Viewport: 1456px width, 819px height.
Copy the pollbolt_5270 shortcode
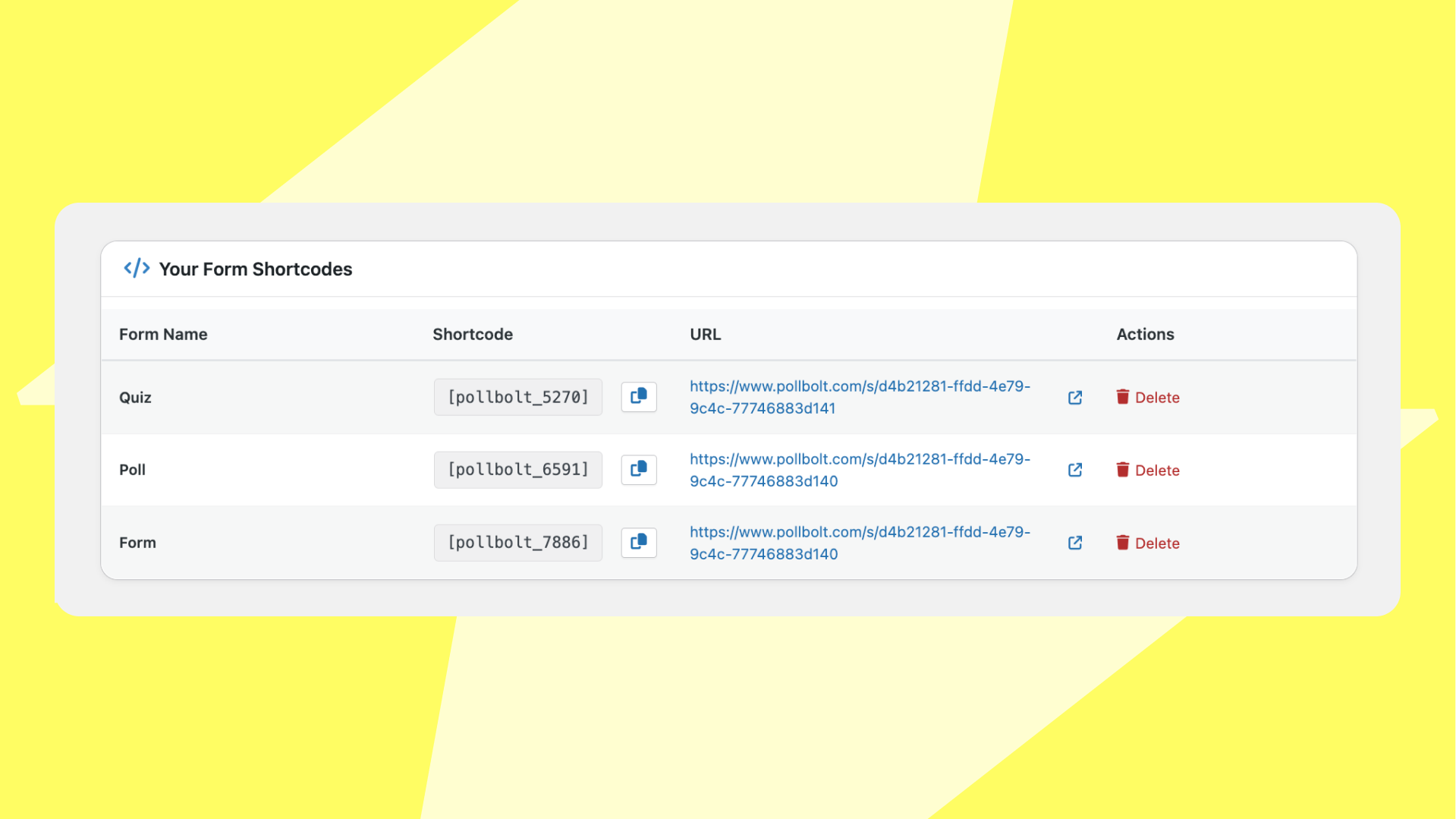click(x=638, y=397)
